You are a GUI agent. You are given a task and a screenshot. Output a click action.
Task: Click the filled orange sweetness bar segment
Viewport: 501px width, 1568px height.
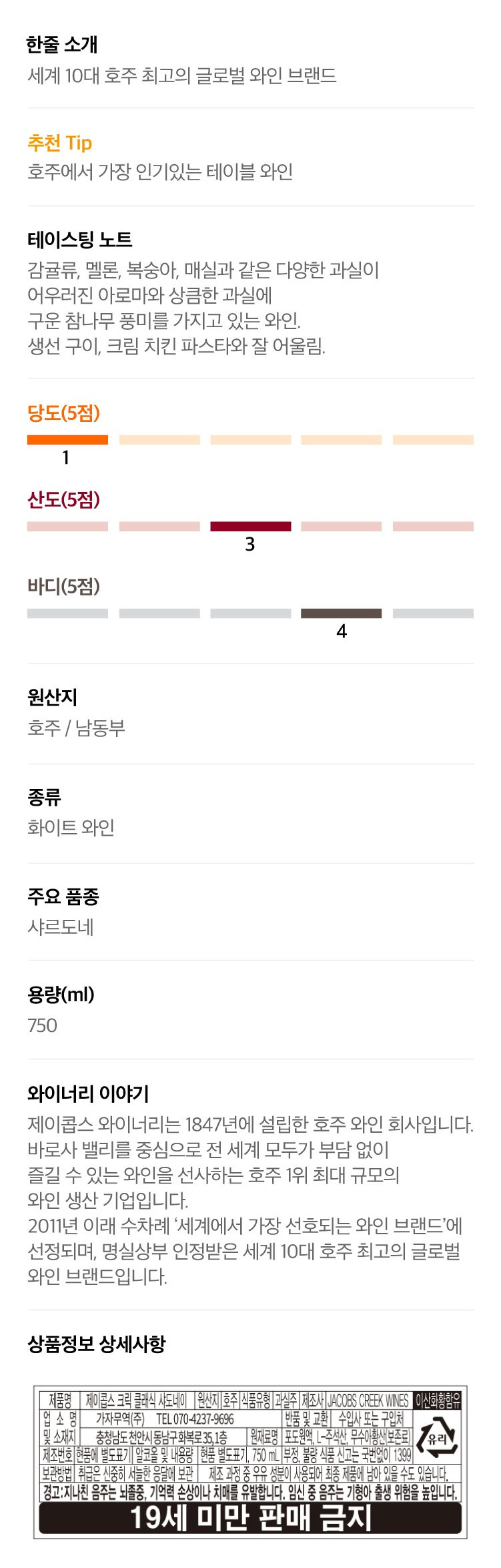tap(67, 439)
